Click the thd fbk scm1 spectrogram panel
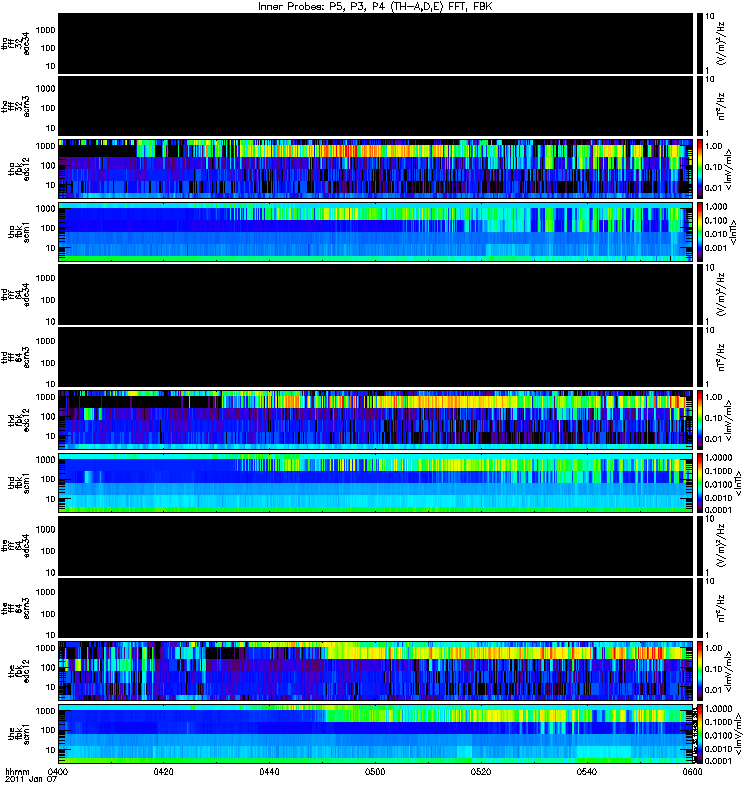Image resolution: width=750 pixels, height=800 pixels. tap(376, 483)
